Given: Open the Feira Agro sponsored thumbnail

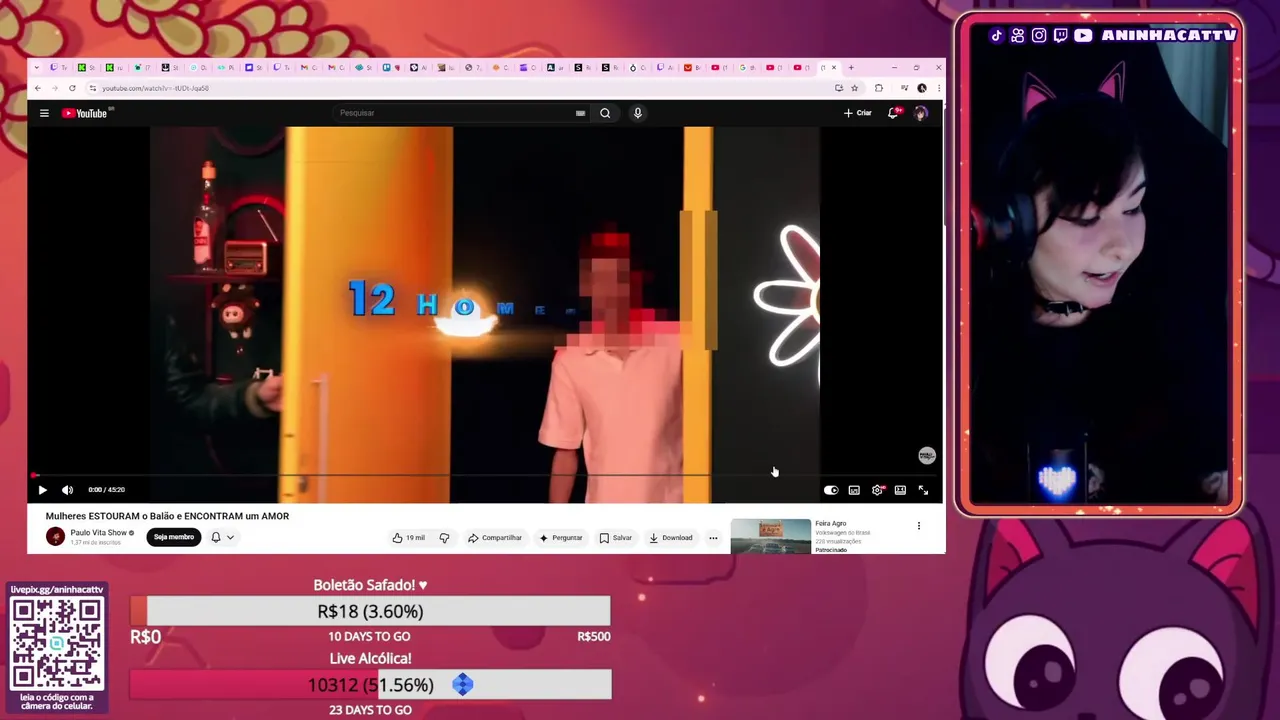Looking at the screenshot, I should [770, 536].
